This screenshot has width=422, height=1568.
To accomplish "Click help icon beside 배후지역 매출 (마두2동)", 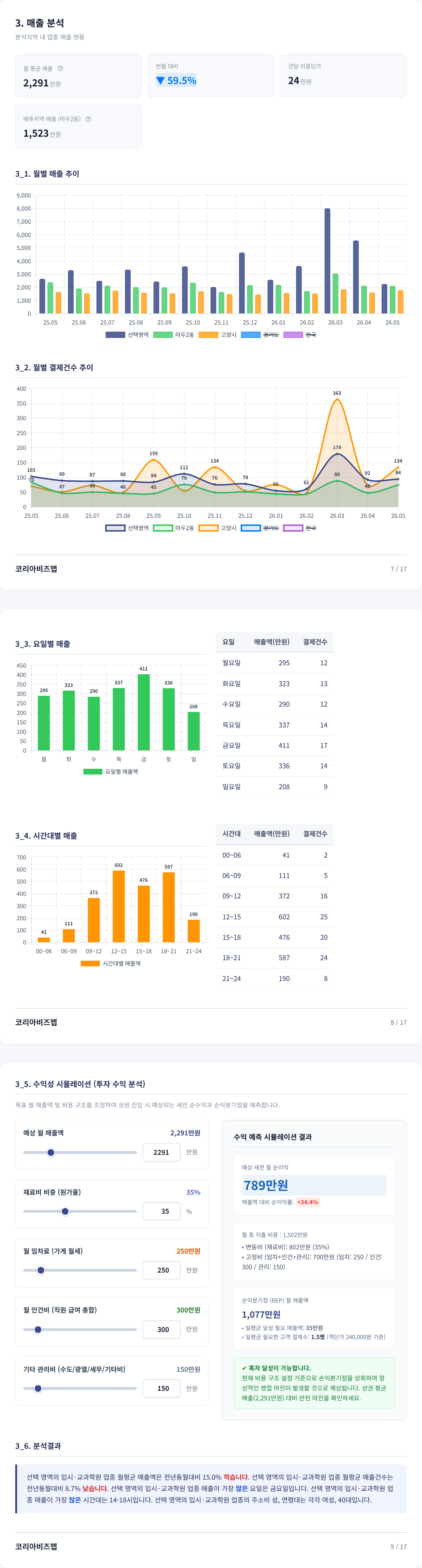I will coord(88,119).
